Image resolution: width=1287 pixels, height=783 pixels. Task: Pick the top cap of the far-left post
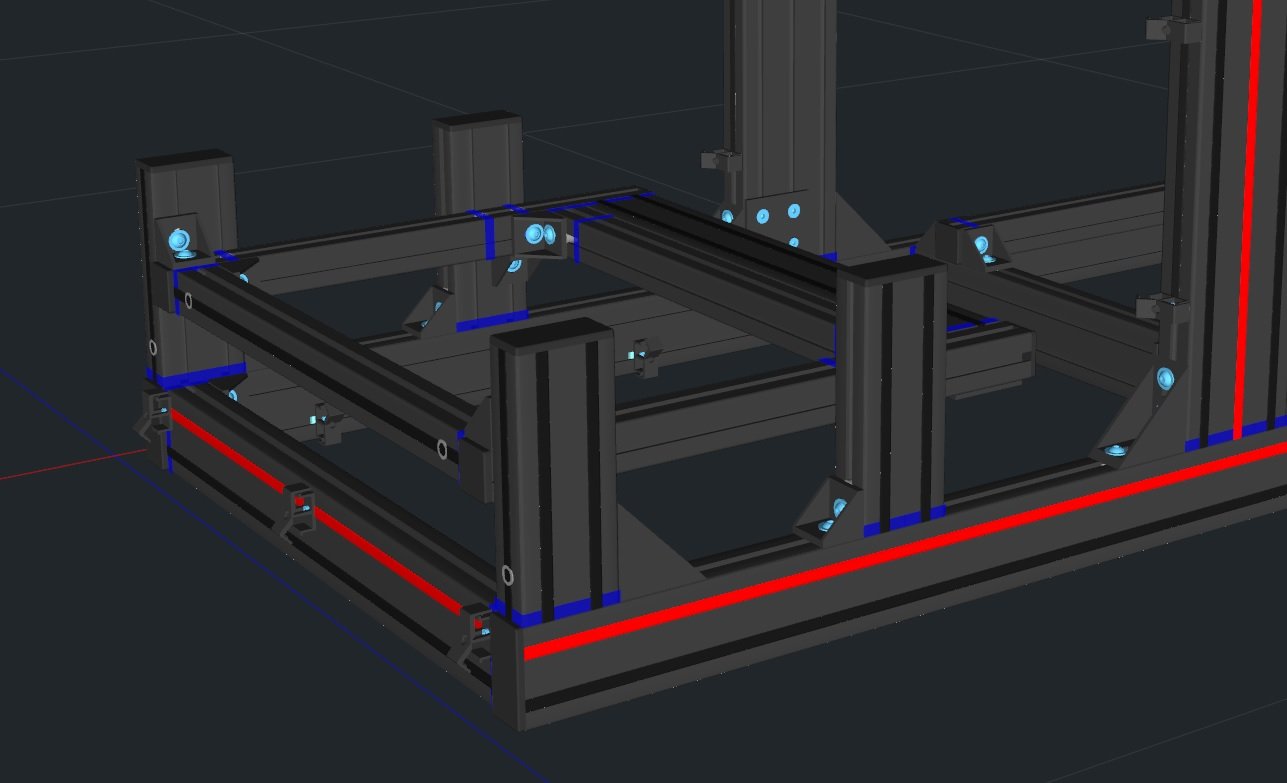coord(184,159)
